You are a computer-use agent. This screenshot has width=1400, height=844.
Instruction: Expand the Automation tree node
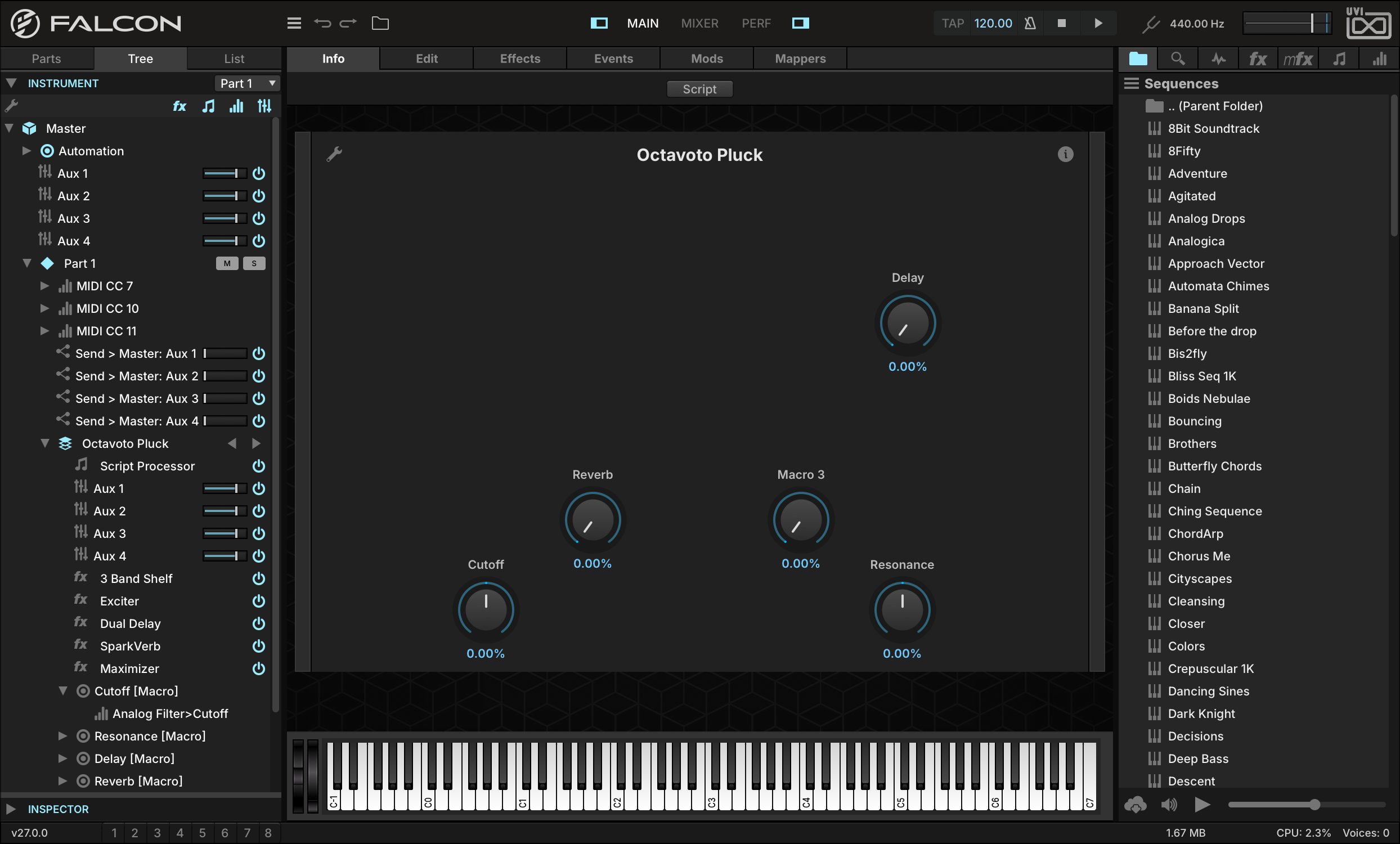(26, 150)
